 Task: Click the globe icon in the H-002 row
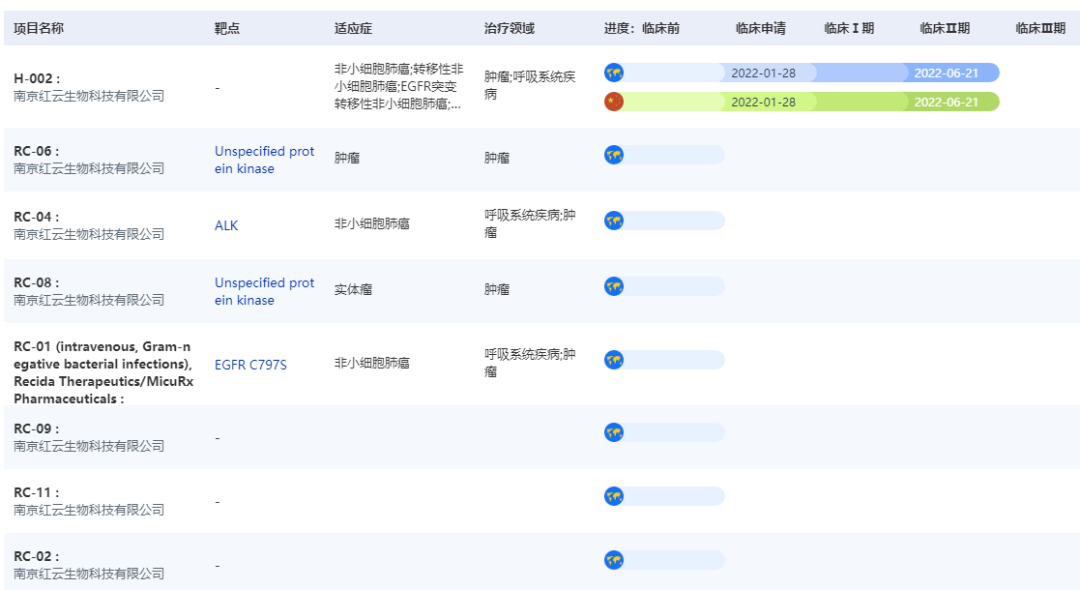pos(614,73)
